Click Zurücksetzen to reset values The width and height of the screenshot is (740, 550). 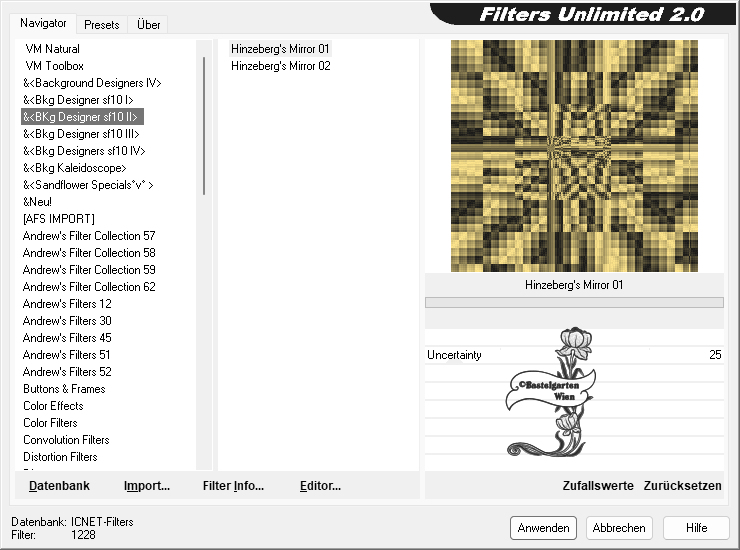[682, 486]
